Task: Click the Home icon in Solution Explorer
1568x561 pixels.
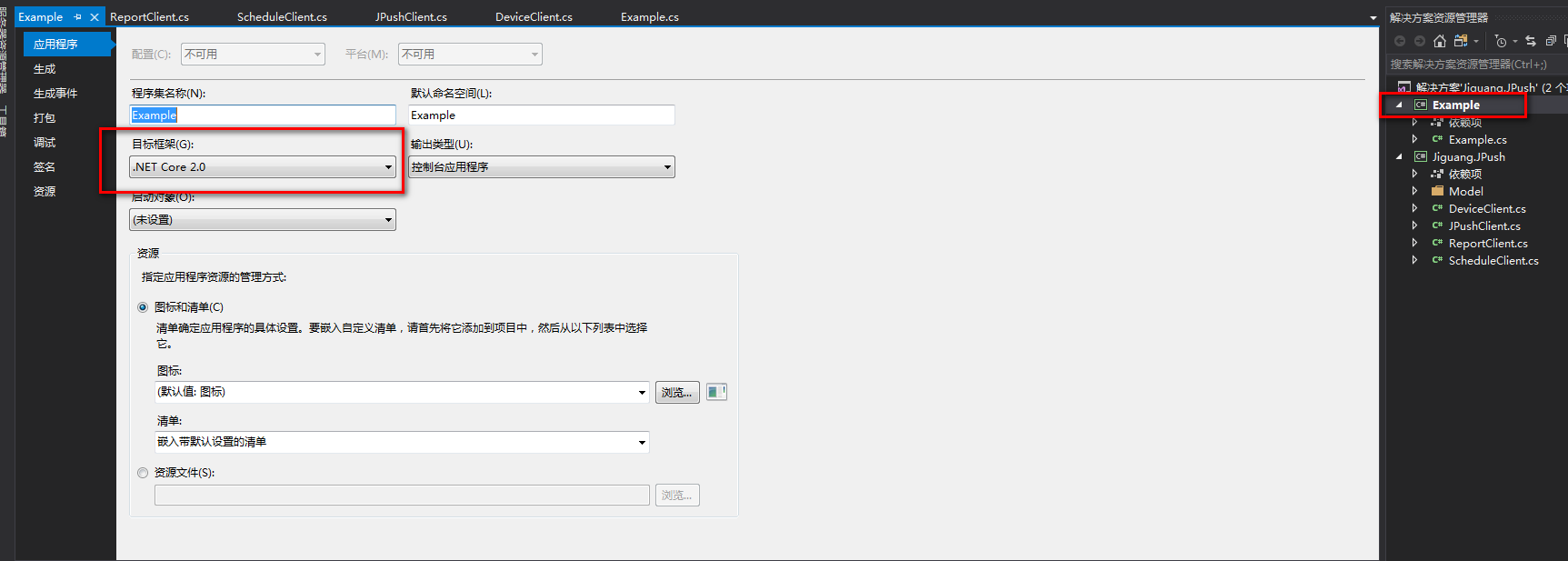Action: click(x=1440, y=41)
